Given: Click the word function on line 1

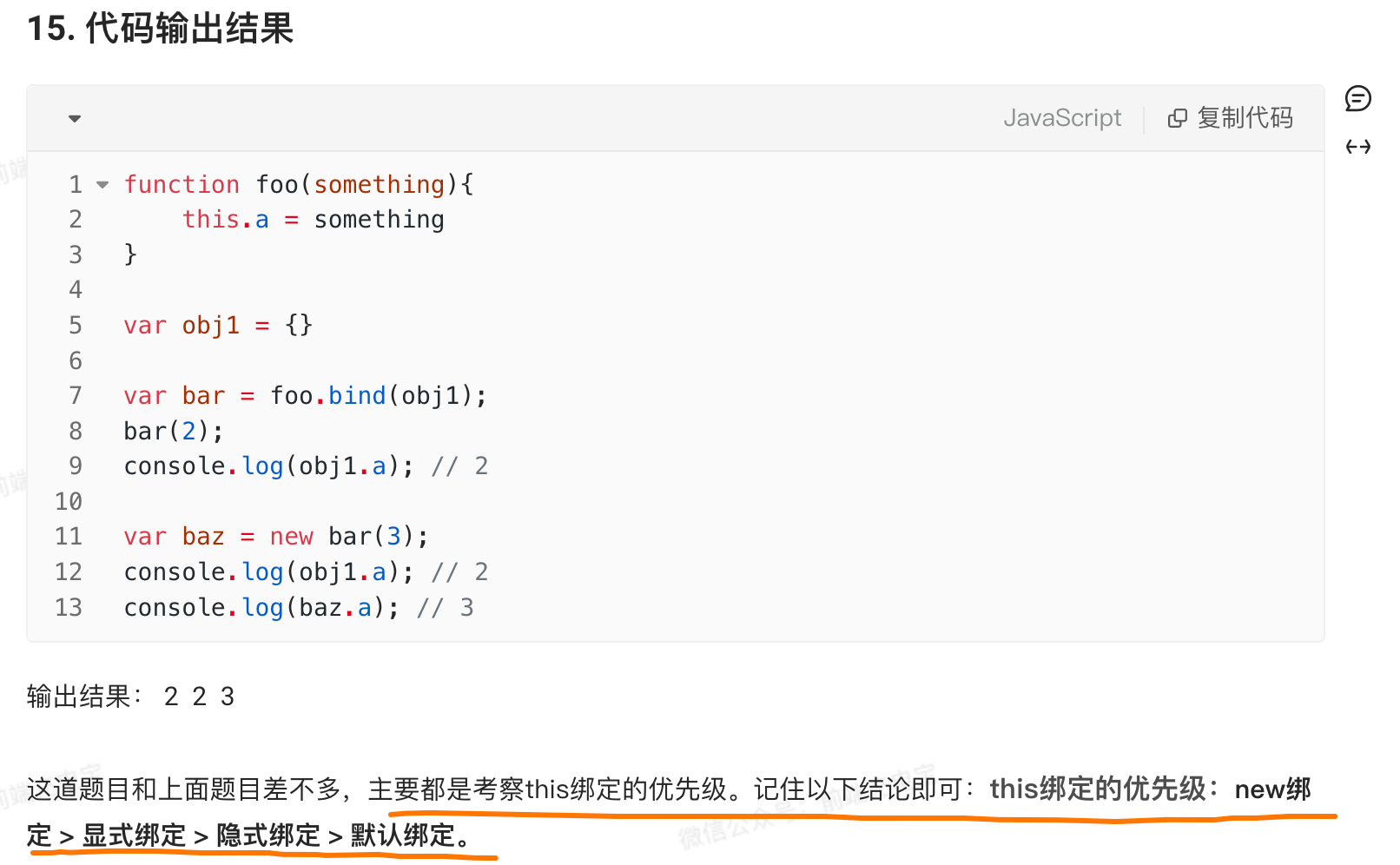Looking at the screenshot, I should pos(182,185).
